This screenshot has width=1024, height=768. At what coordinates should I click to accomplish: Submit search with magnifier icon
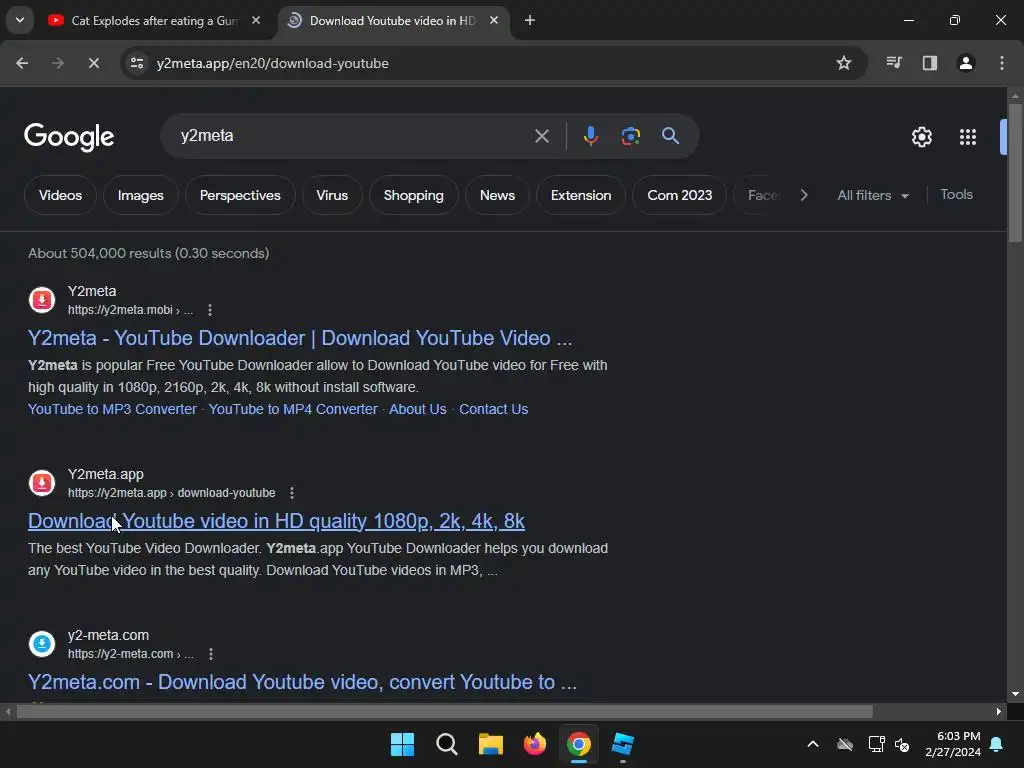click(670, 136)
